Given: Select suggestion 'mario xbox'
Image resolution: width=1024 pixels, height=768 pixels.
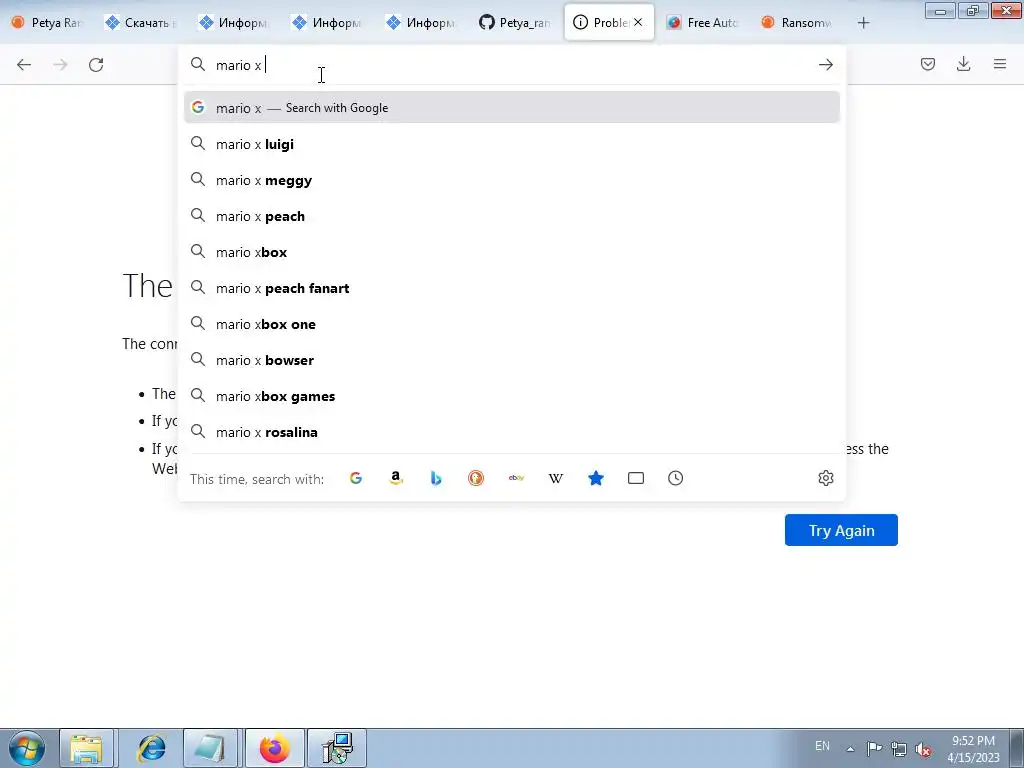Looking at the screenshot, I should pyautogui.click(x=512, y=252).
